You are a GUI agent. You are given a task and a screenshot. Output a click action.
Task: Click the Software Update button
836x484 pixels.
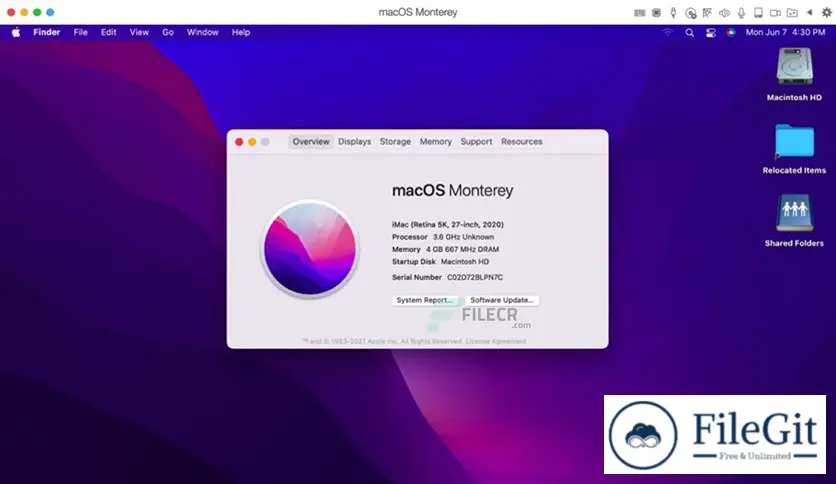tap(503, 300)
